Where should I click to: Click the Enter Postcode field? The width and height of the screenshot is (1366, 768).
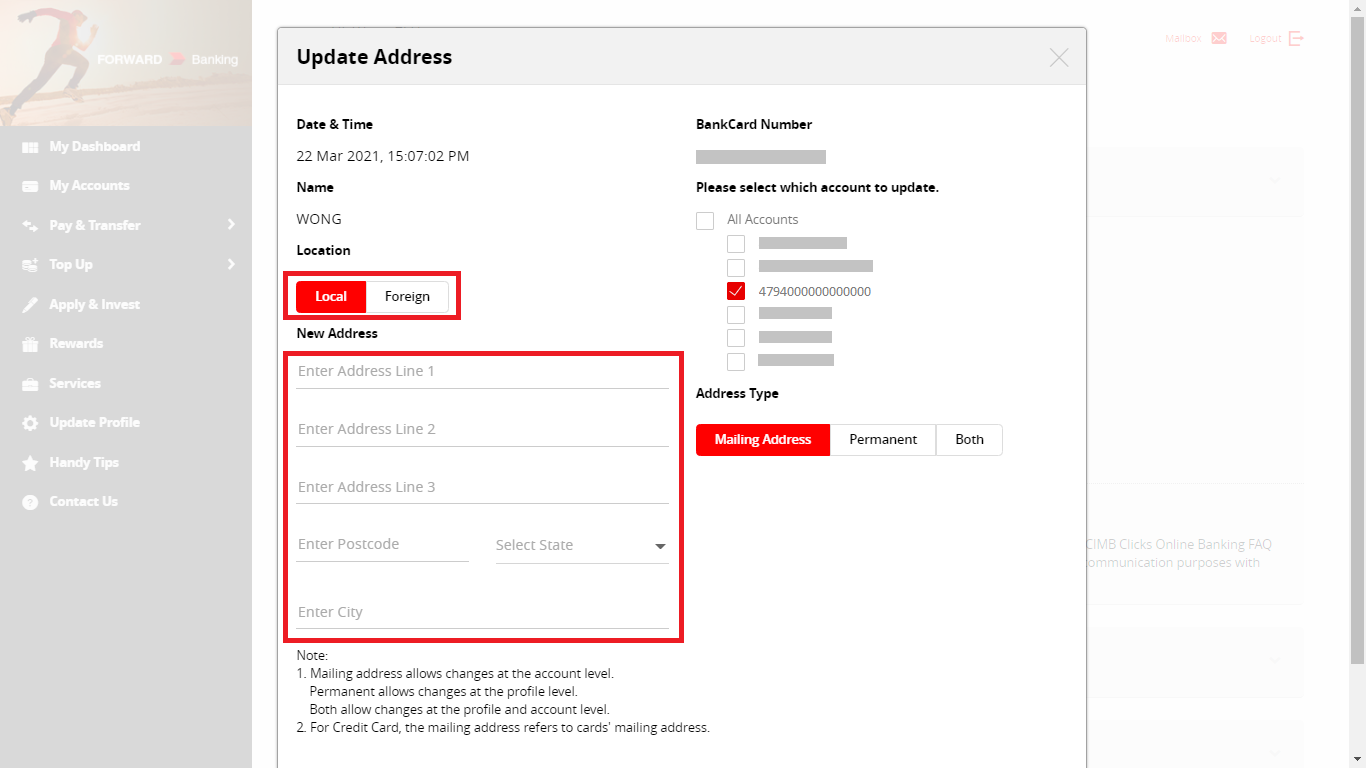[382, 545]
